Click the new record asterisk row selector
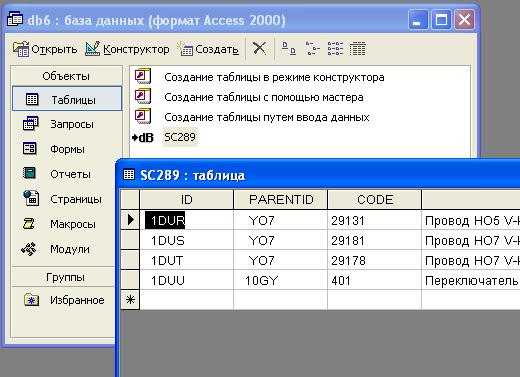520x377 pixels. coord(130,300)
